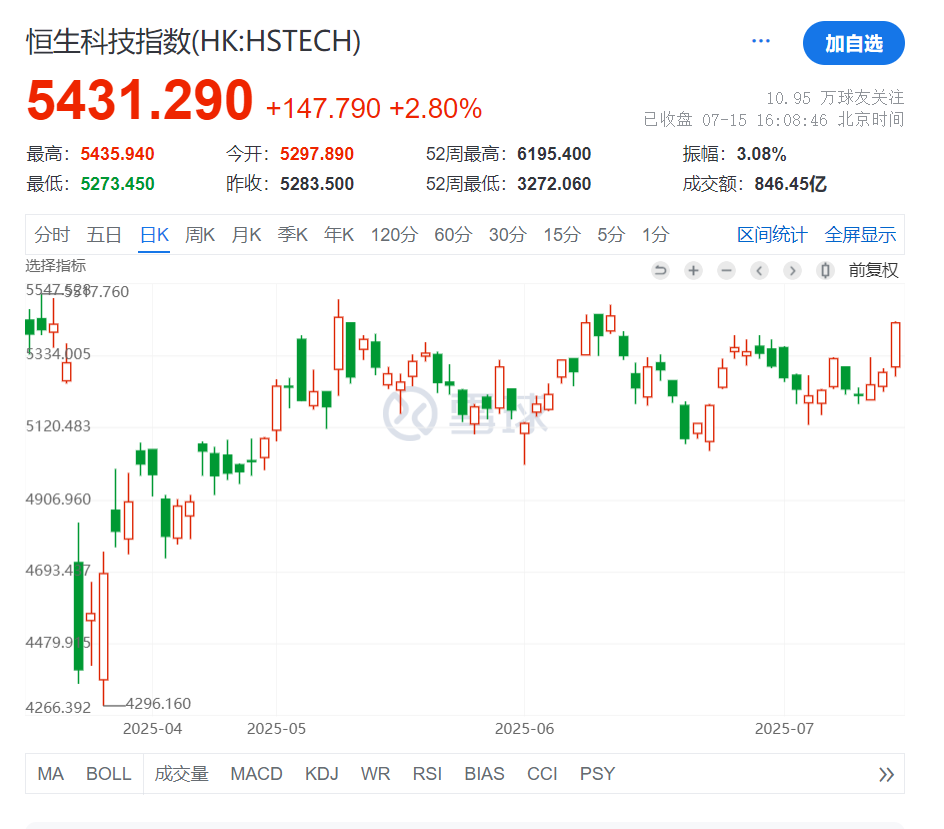Select the 15分 interval tab
This screenshot has height=829, width=944.
pyautogui.click(x=562, y=234)
